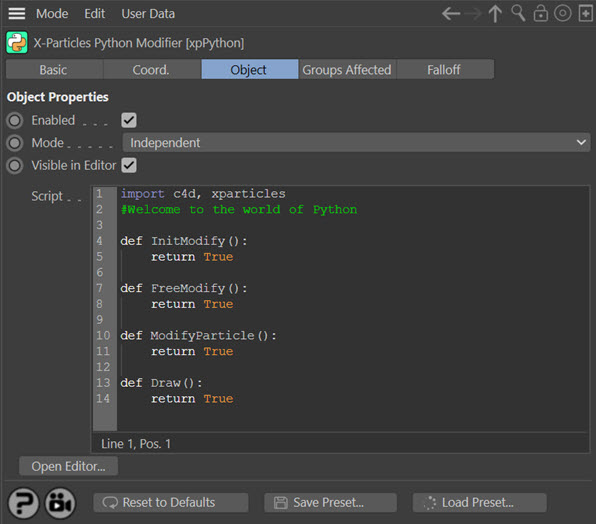Click line number 14 in script gutter
Image resolution: width=596 pixels, height=524 pixels.
coord(103,399)
